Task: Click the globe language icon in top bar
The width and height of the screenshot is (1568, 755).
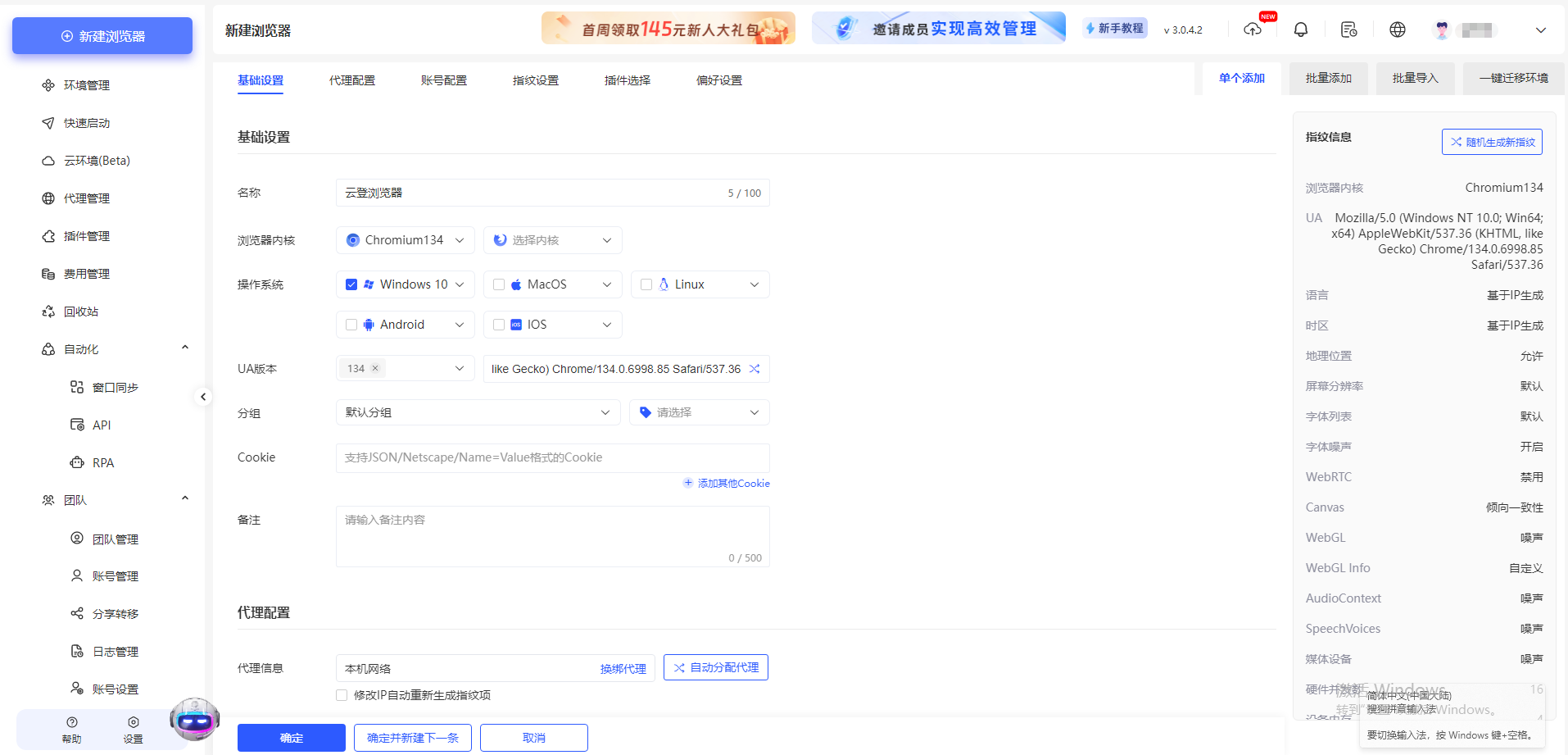Action: point(1397,29)
